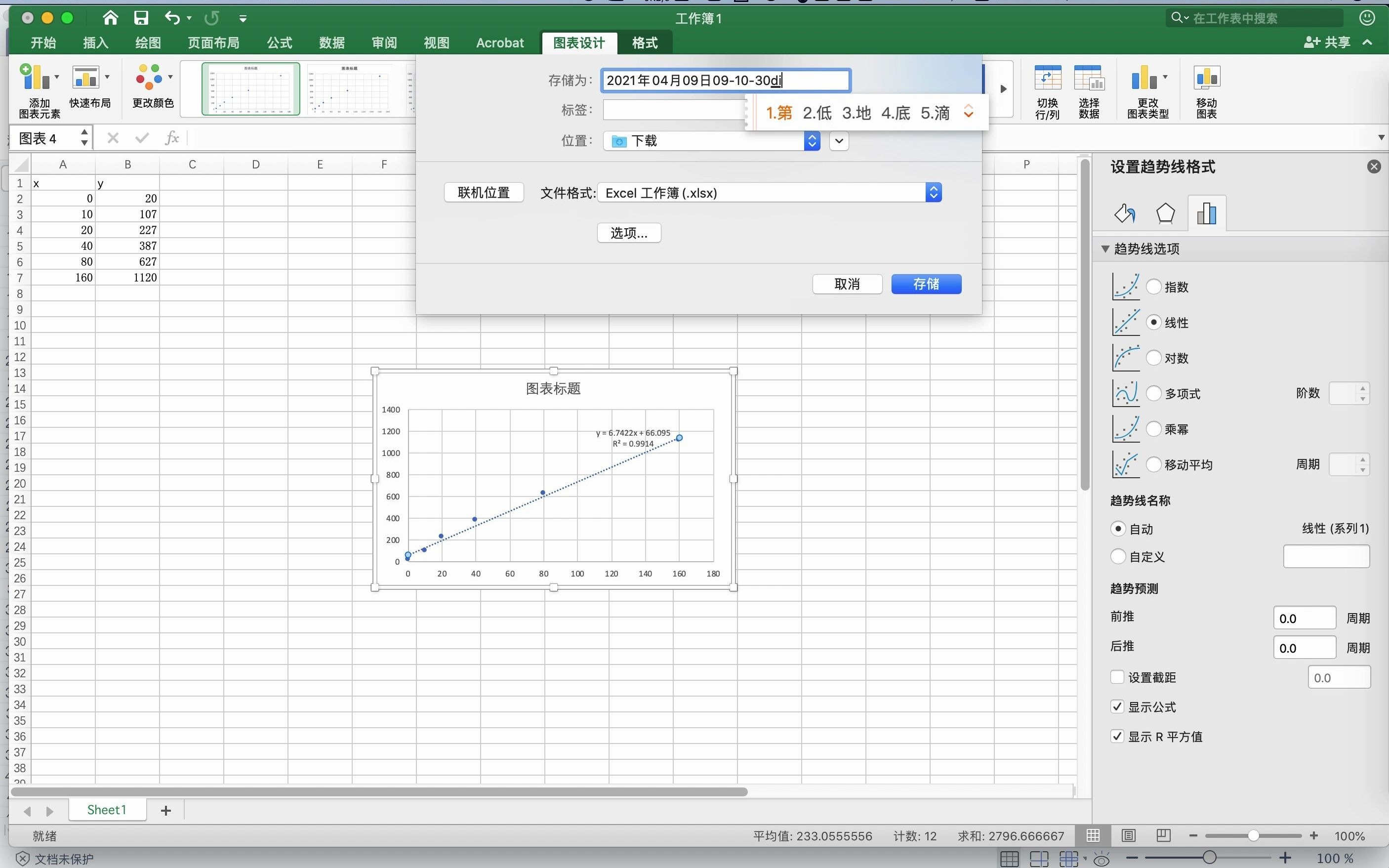This screenshot has height=868, width=1389.
Task: Collapse the ribbon with caret
Action: pyautogui.click(x=1367, y=42)
